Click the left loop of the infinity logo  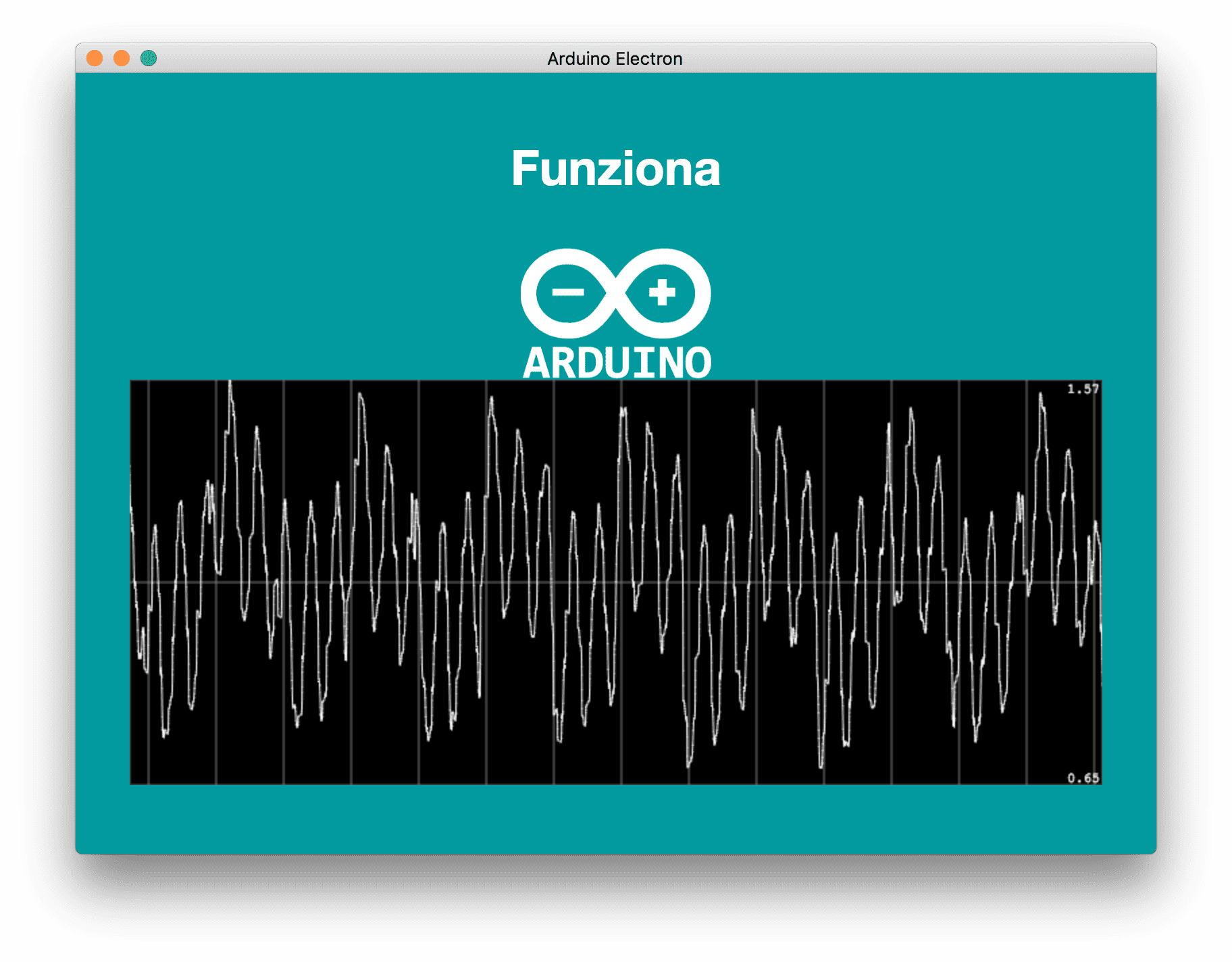tap(534, 293)
